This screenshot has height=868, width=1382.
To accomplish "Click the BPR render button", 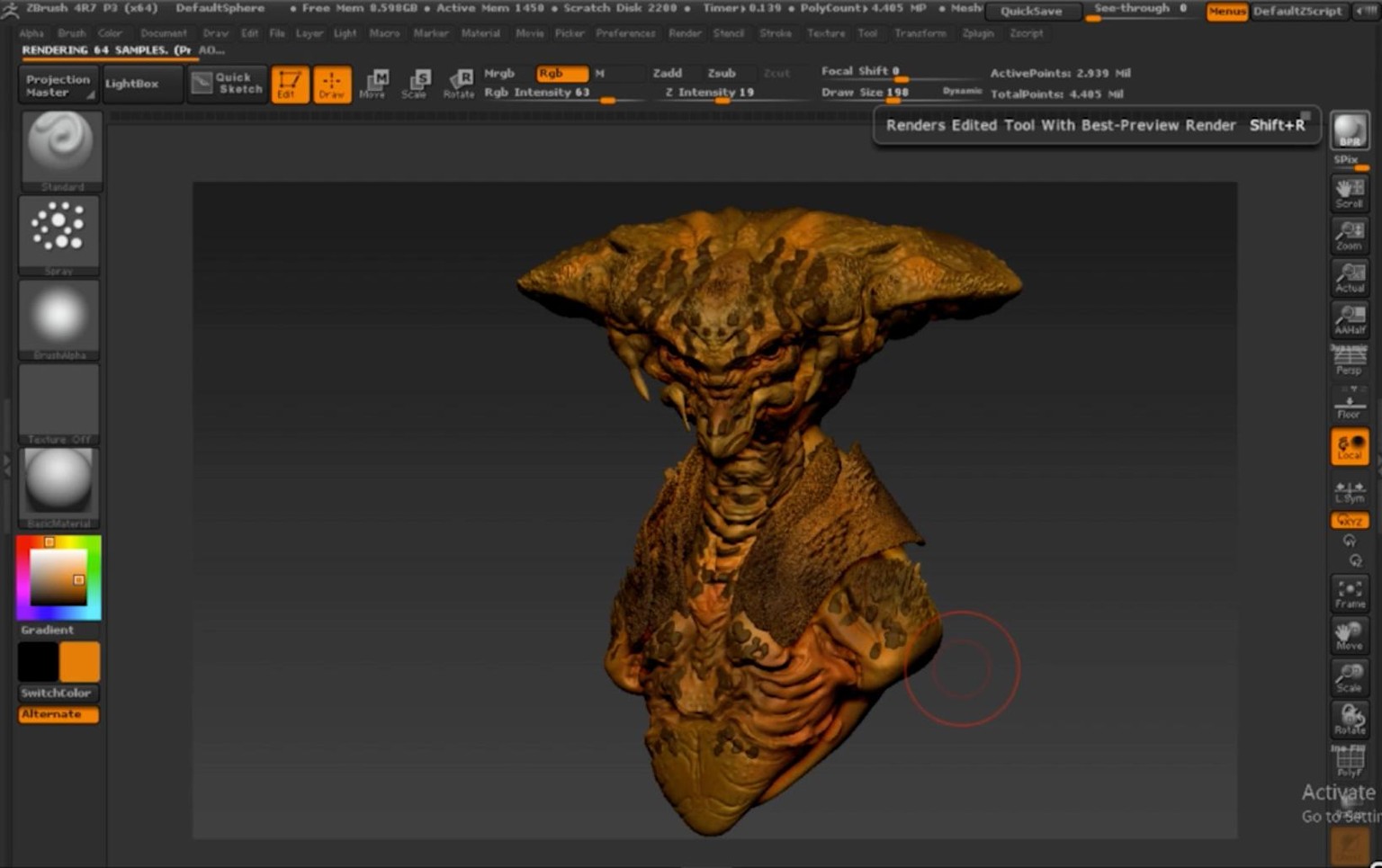I will coord(1350,130).
